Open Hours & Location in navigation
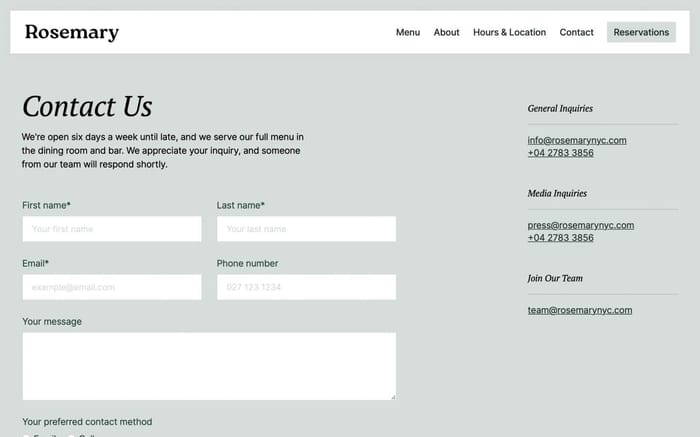The height and width of the screenshot is (437, 700). [x=509, y=32]
